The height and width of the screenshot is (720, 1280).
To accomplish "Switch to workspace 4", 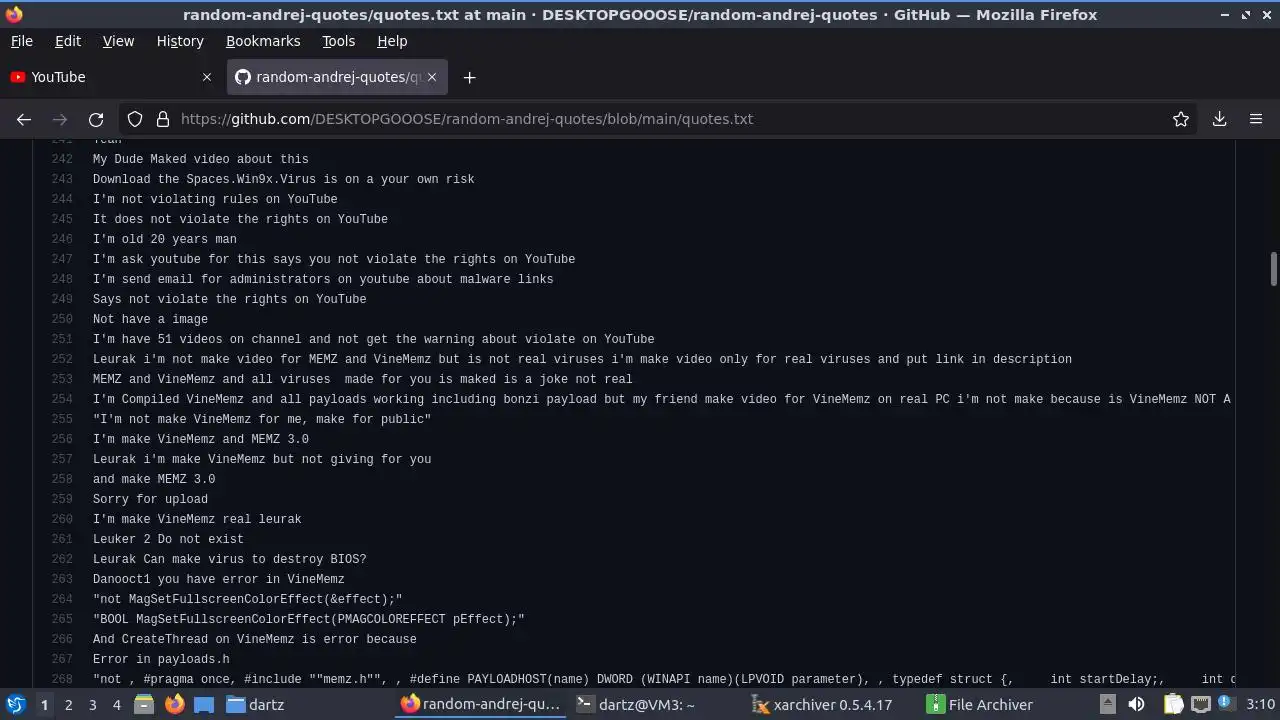I will coord(116,705).
